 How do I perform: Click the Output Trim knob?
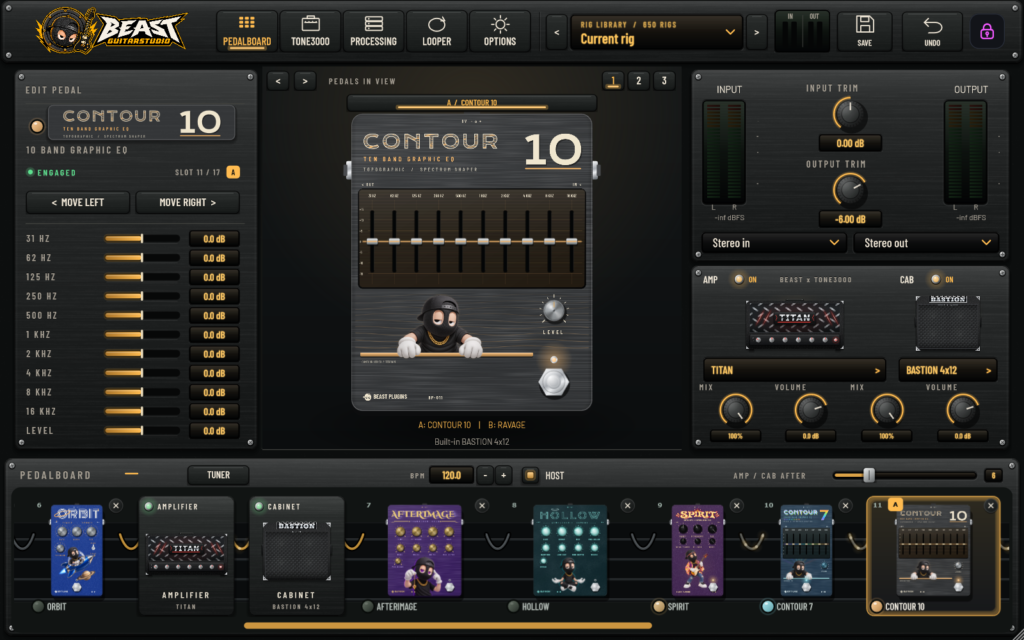click(x=850, y=190)
